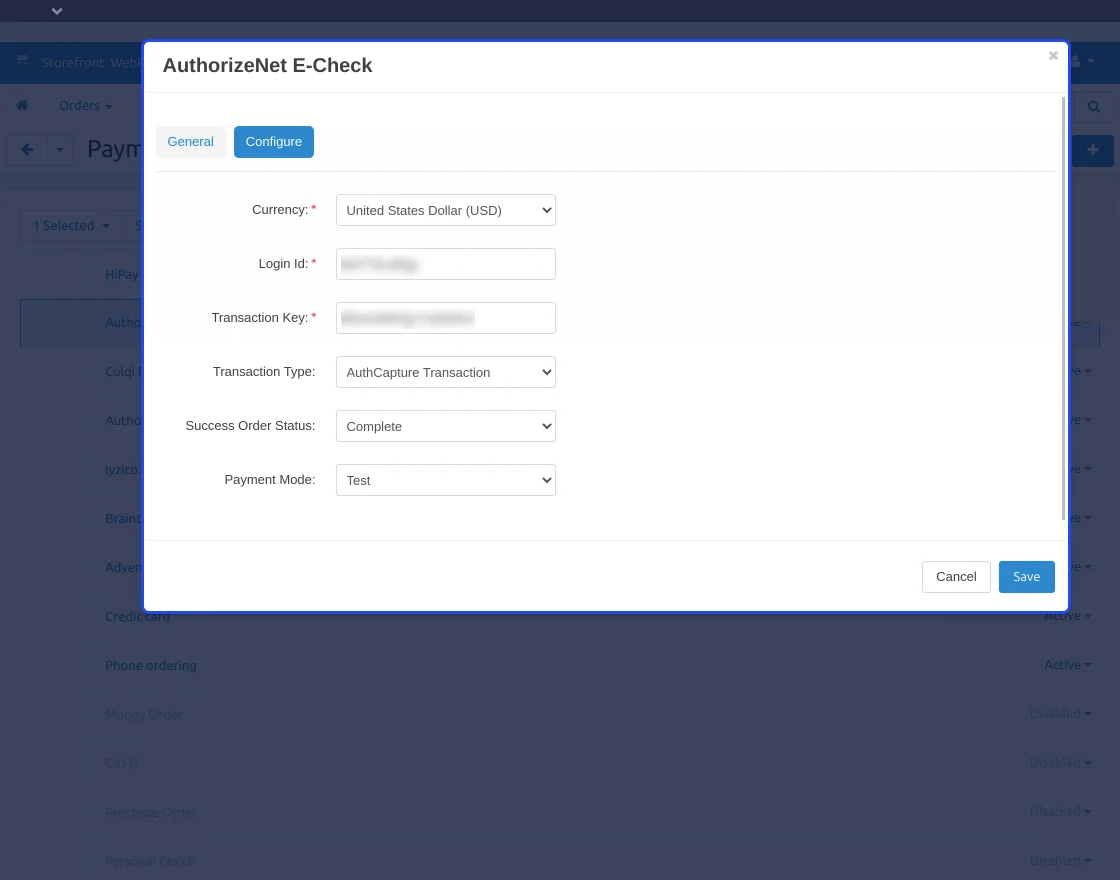Open the Purchase Order payment method

coord(150,812)
